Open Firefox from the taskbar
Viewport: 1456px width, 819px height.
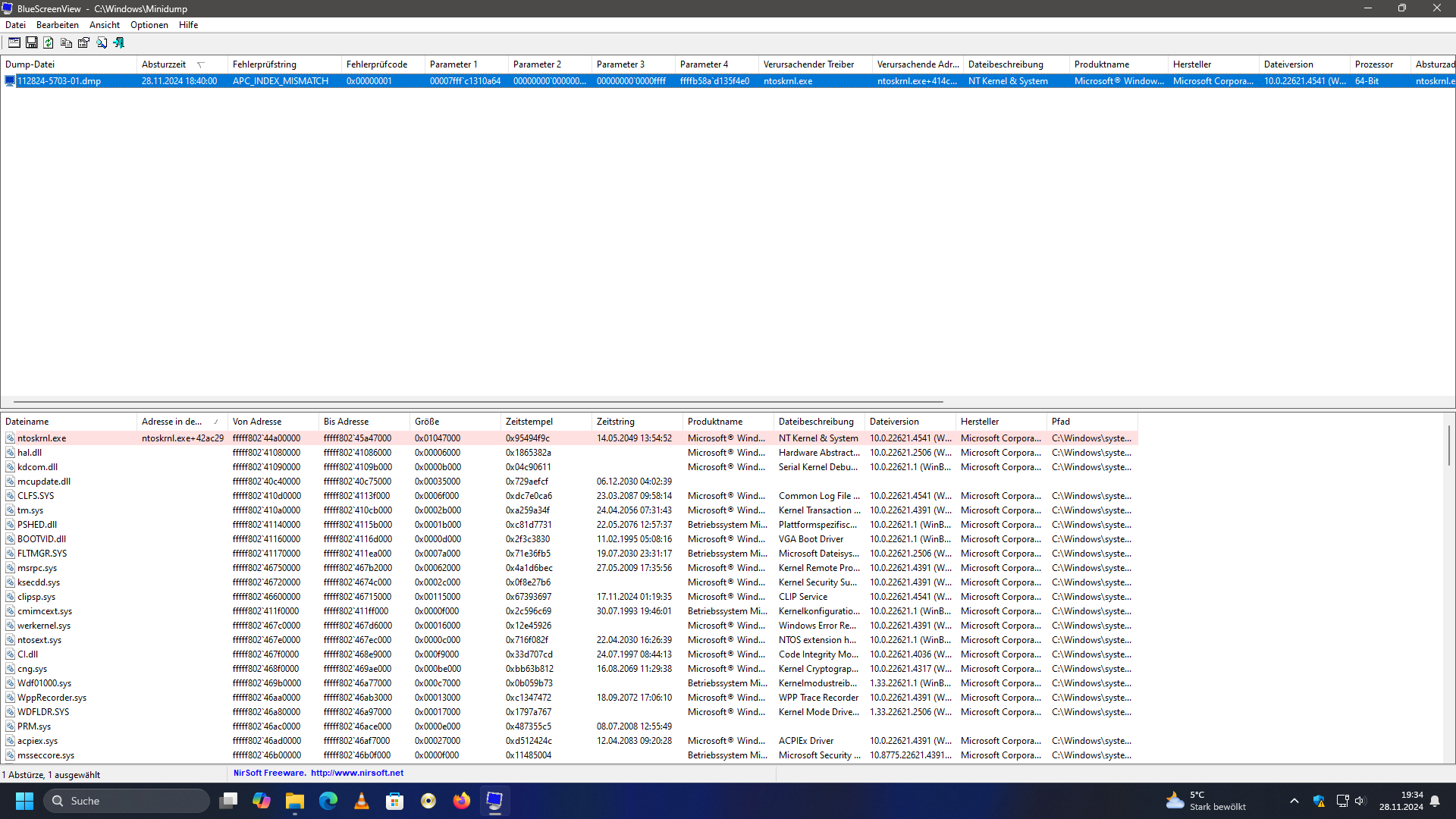point(461,801)
